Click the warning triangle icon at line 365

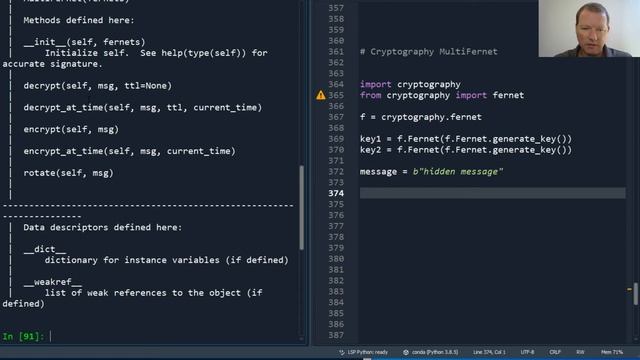(321, 95)
